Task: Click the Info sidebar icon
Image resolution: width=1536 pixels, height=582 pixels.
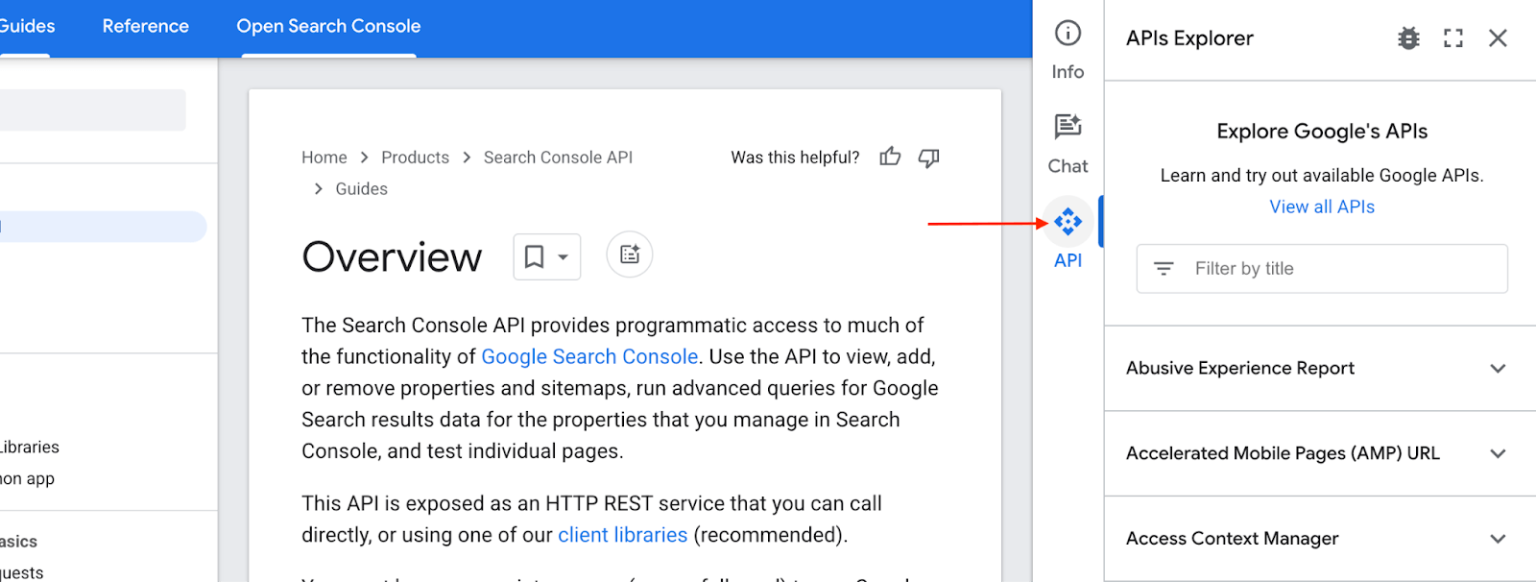Action: pyautogui.click(x=1067, y=32)
